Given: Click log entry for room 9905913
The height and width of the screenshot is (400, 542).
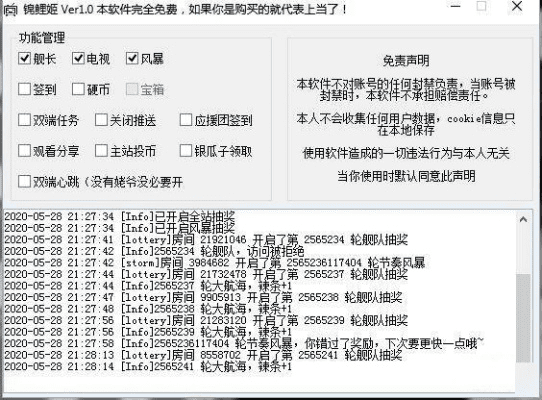Looking at the screenshot, I should 203,297.
